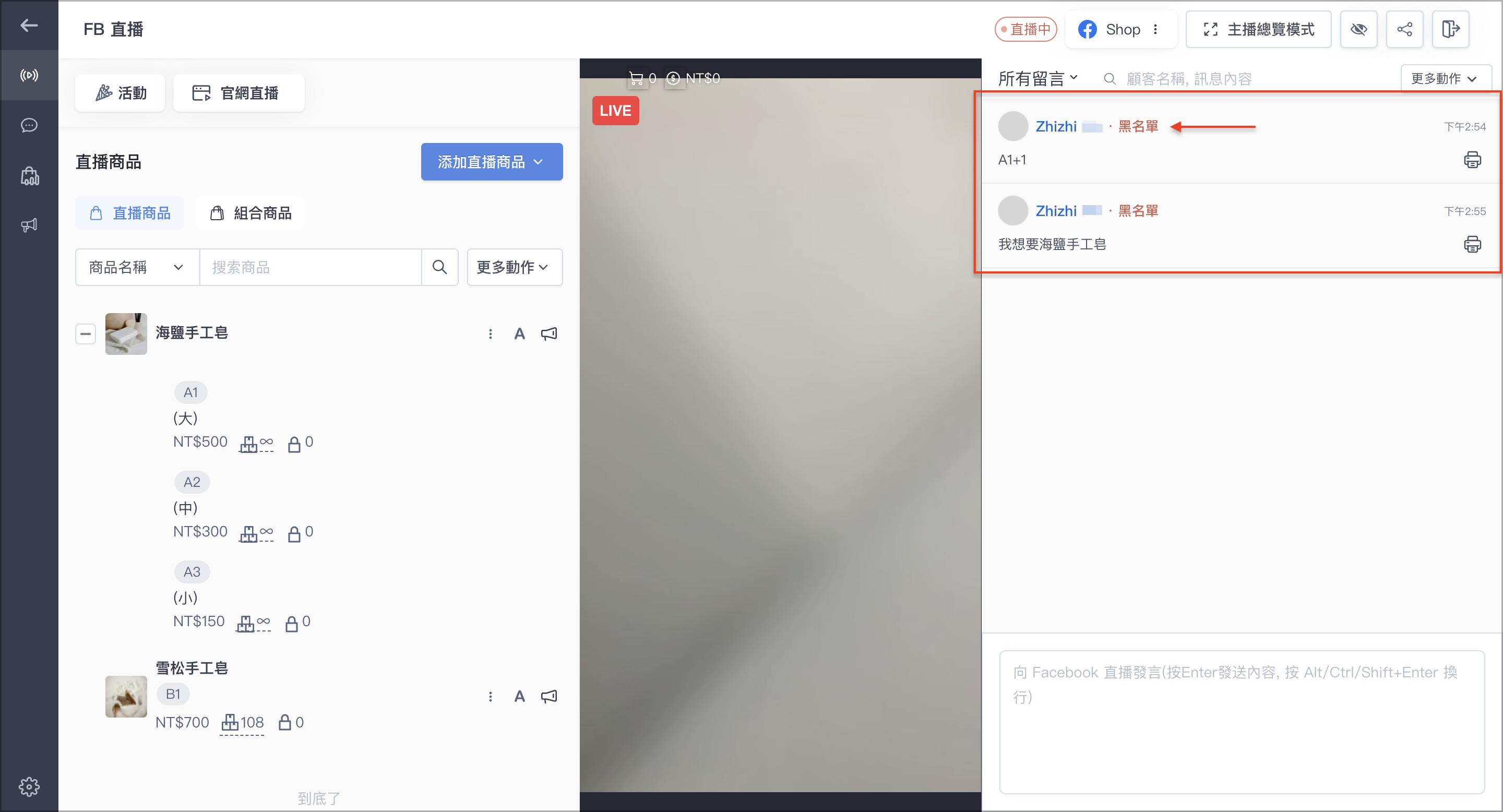Click the A1 stock quantity icon
The height and width of the screenshot is (812, 1503).
(248, 444)
